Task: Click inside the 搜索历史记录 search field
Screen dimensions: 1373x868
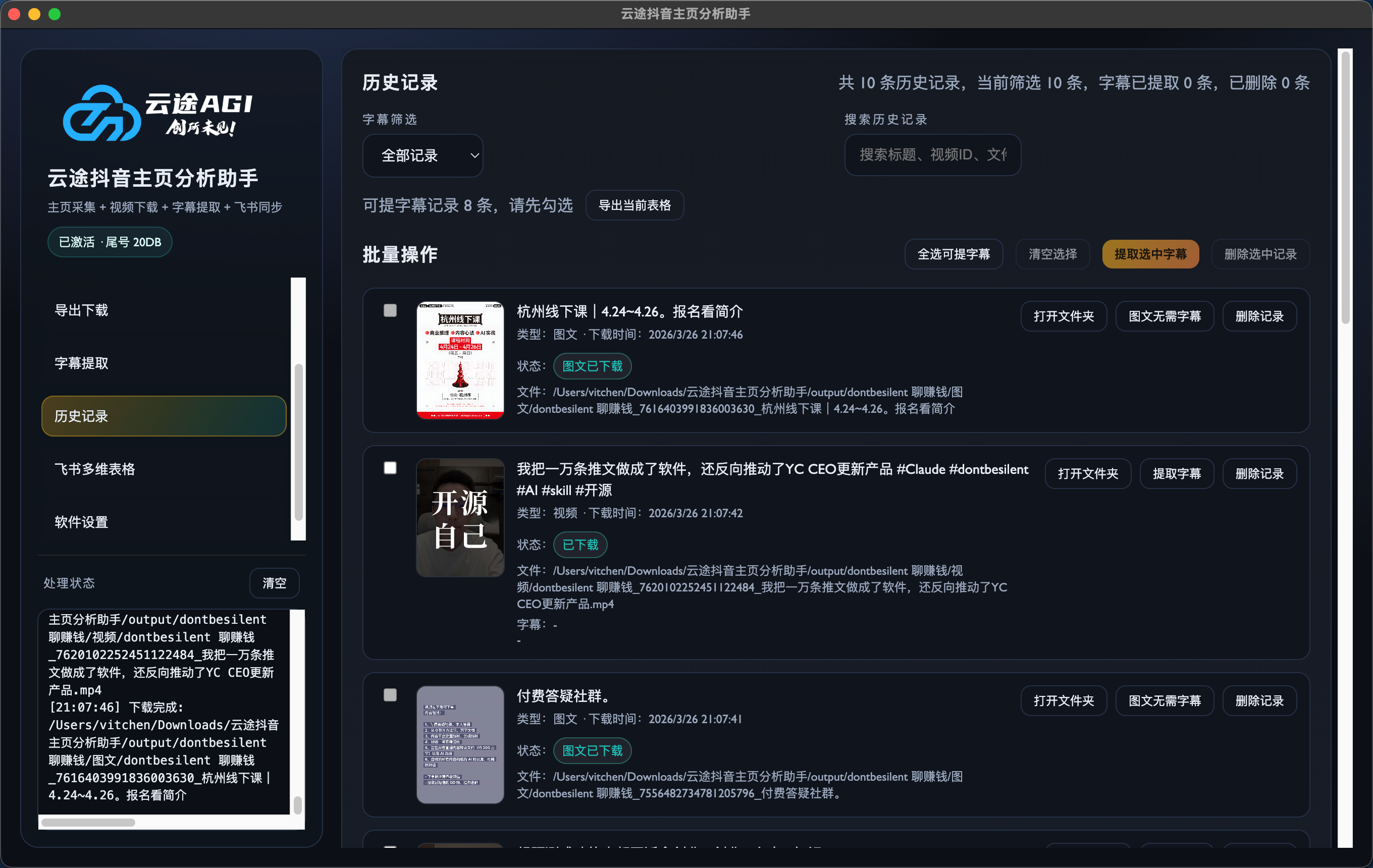Action: pyautogui.click(x=932, y=155)
